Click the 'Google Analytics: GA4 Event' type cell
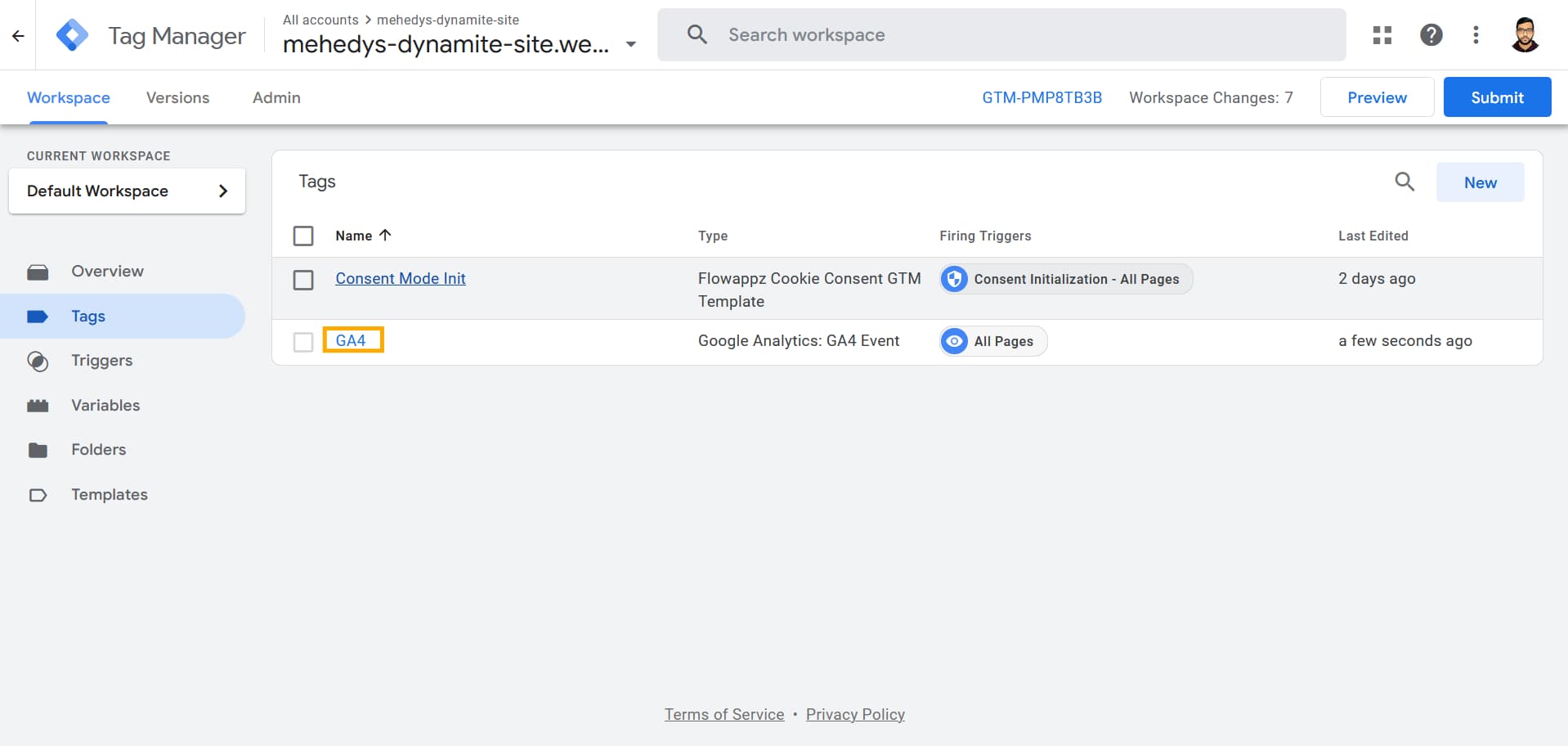 click(x=799, y=340)
